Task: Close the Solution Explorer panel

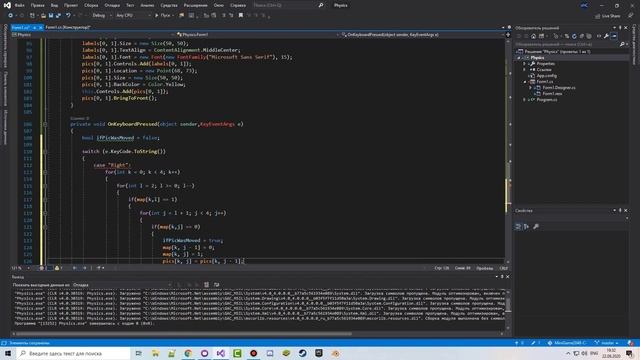Action: click(626, 28)
